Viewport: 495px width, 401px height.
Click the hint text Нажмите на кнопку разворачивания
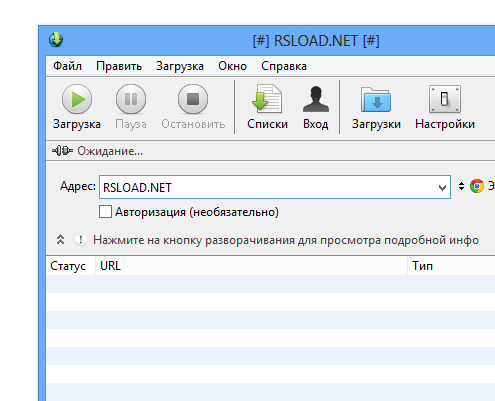click(286, 240)
